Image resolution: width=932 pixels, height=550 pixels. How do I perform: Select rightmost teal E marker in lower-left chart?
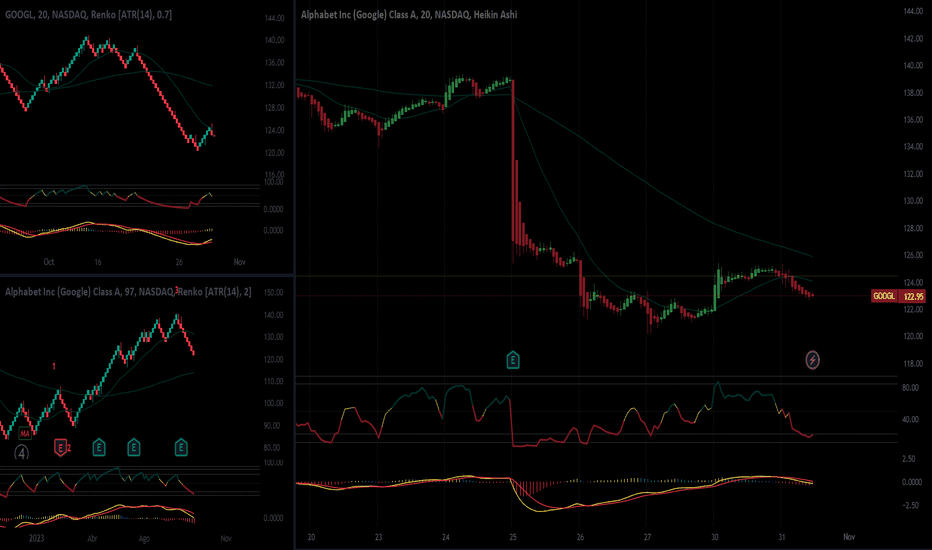(x=182, y=446)
